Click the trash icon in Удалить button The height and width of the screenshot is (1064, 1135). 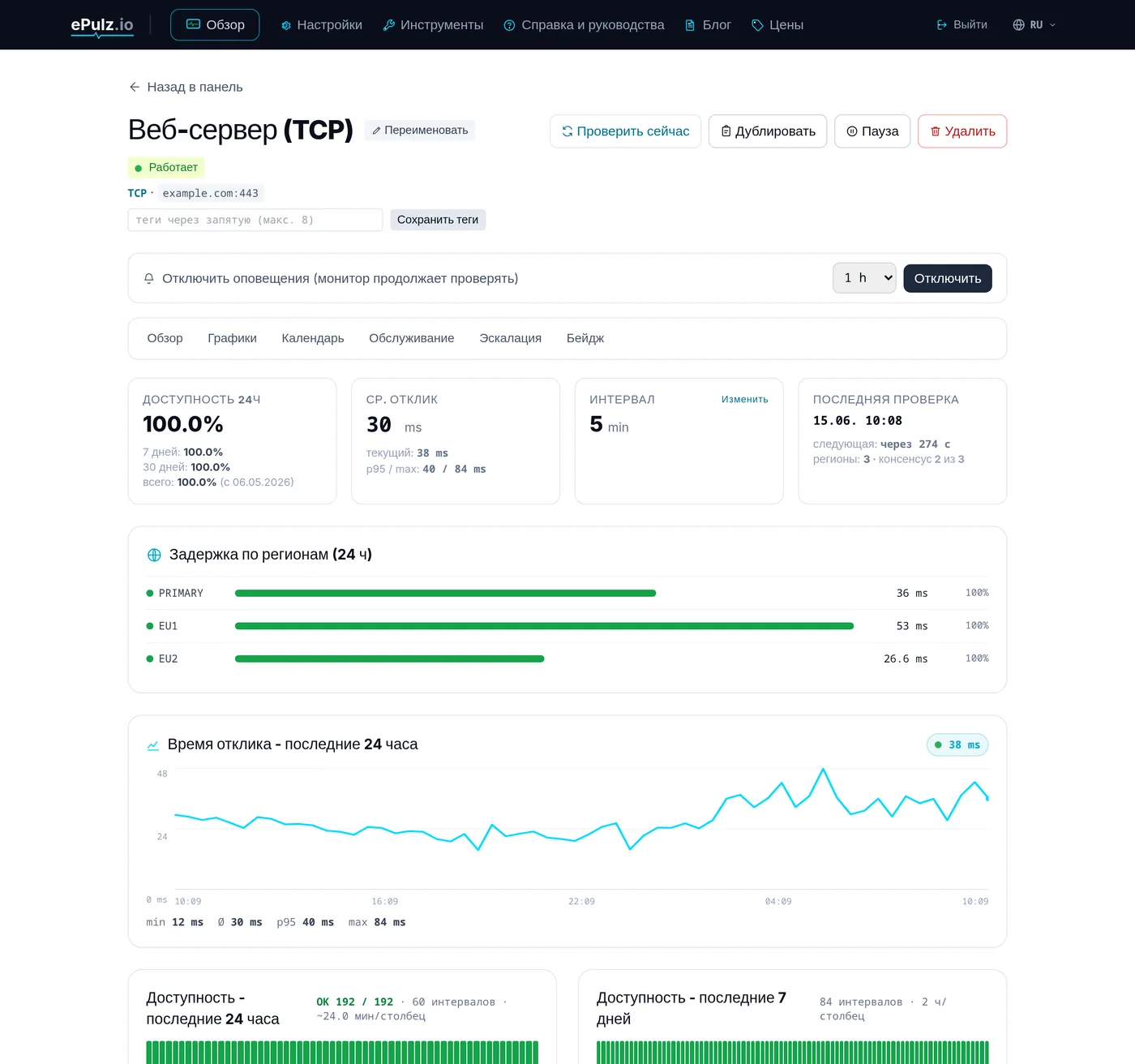[936, 131]
